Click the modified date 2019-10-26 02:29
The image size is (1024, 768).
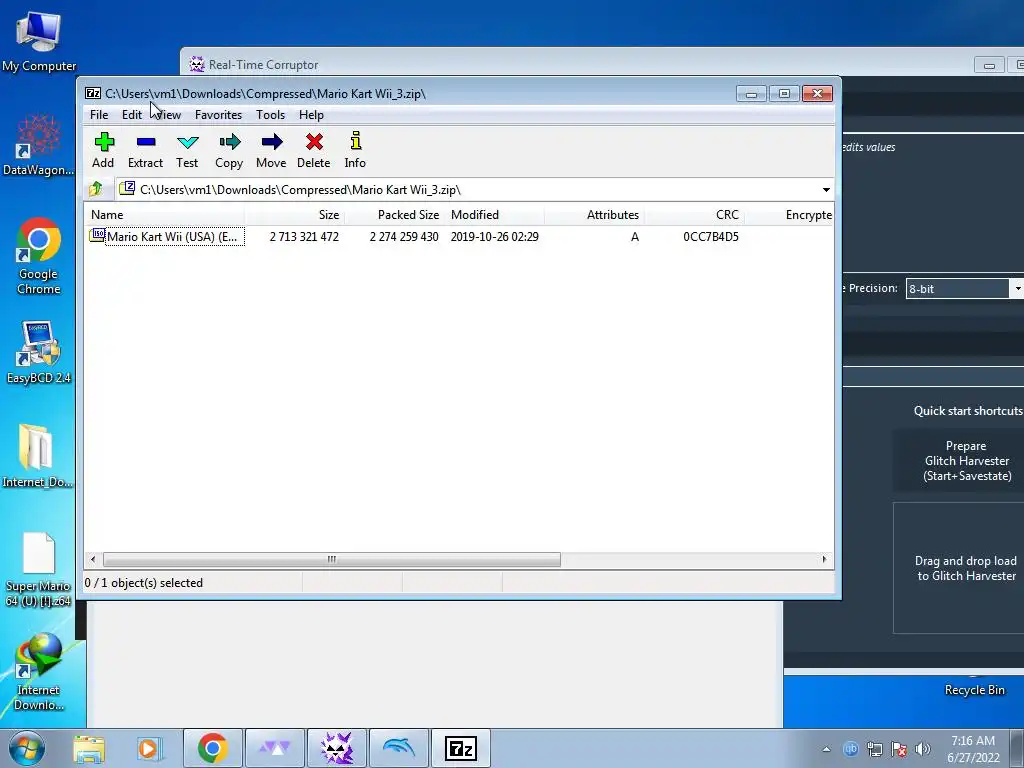494,237
